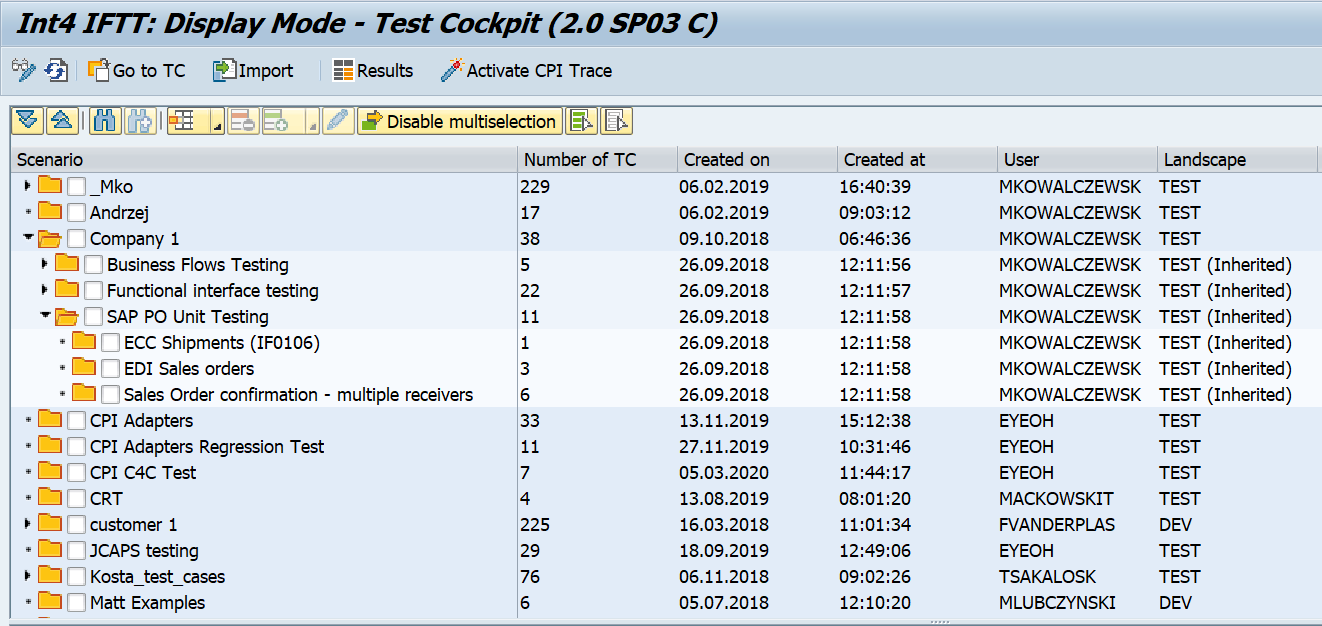Click the Display/Change glasses-pencil icon
This screenshot has width=1322, height=626.
[x=23, y=70]
